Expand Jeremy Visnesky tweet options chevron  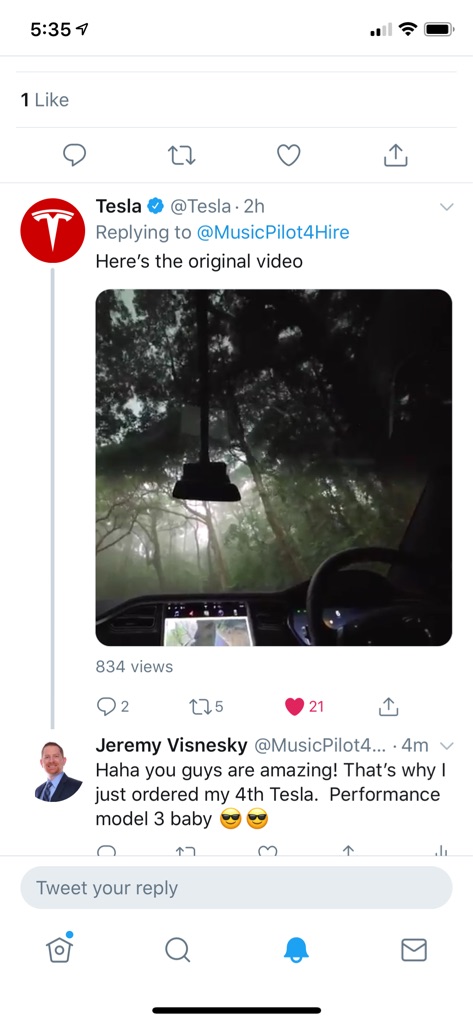(447, 745)
